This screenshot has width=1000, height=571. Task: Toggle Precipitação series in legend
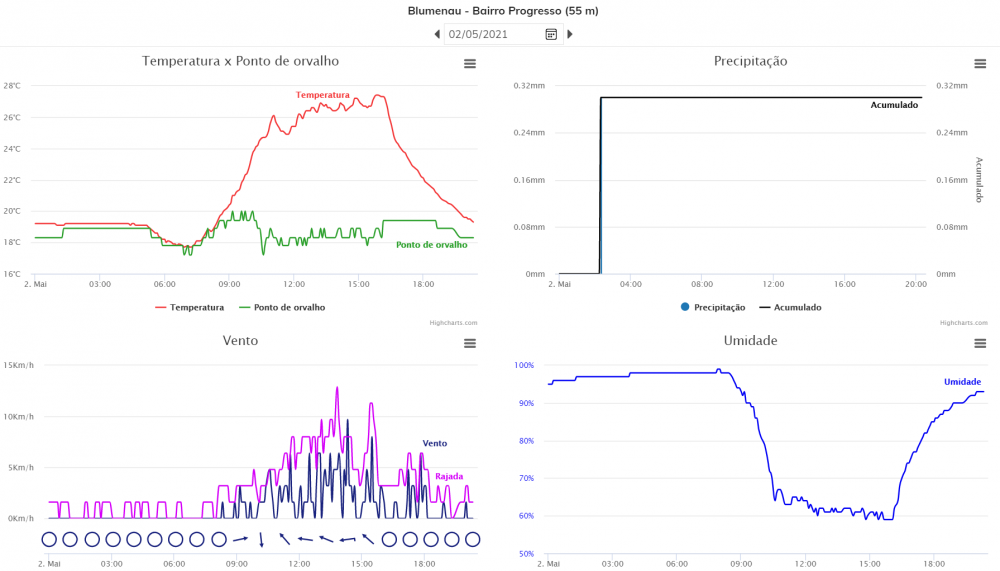click(x=712, y=308)
